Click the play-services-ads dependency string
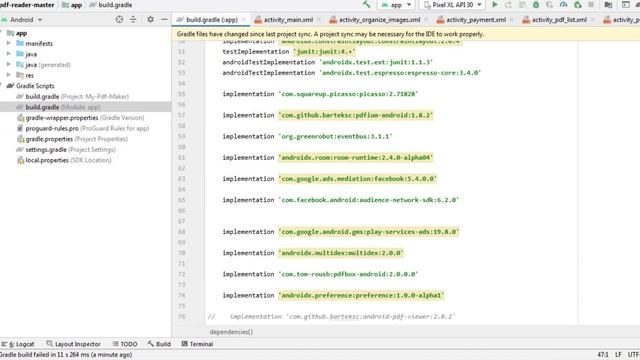 pos(369,232)
